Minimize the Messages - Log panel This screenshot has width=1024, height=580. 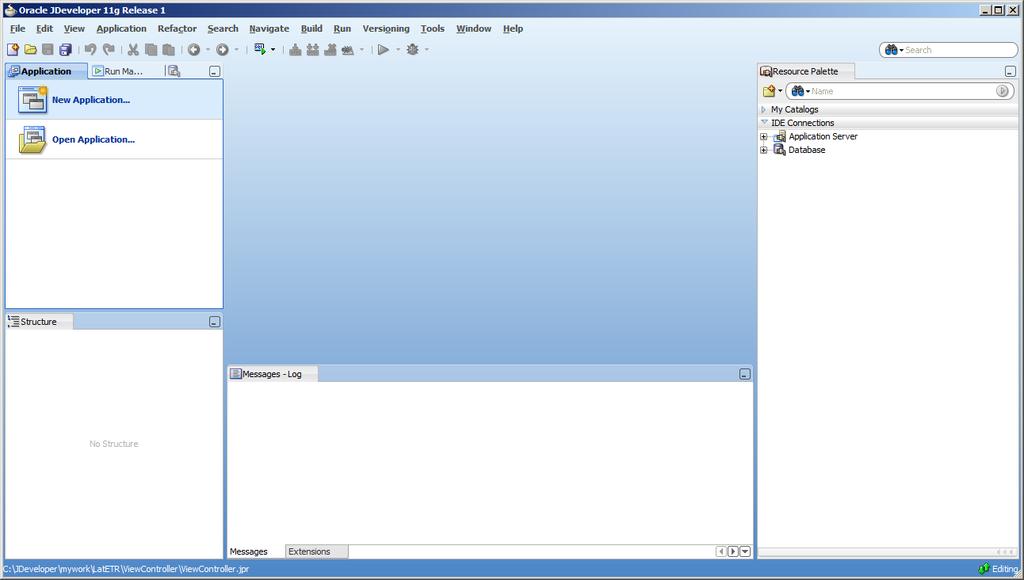pyautogui.click(x=744, y=374)
